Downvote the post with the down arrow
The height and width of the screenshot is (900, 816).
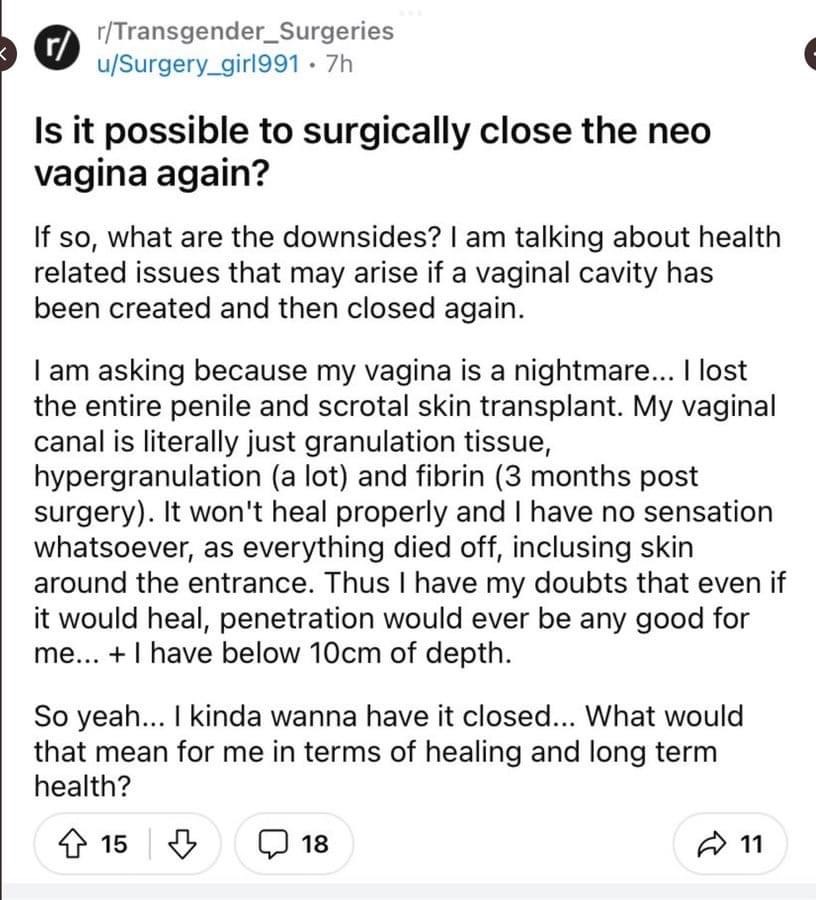182,844
